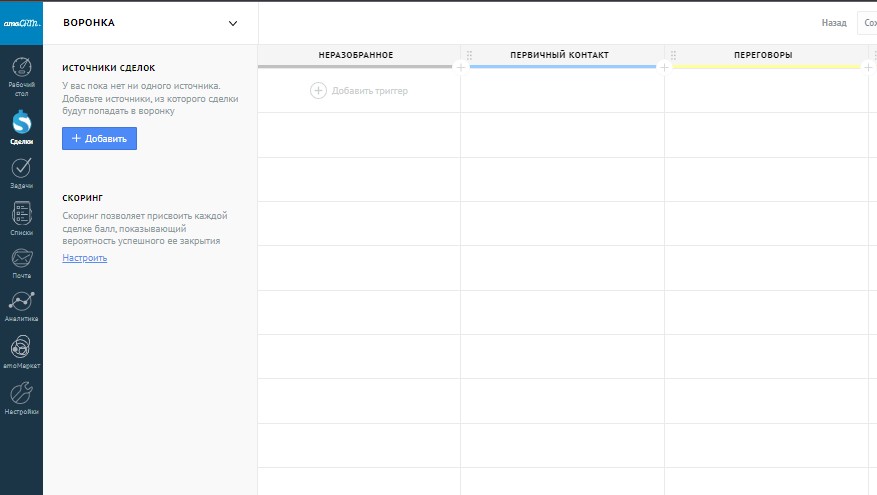877x495 pixels.
Task: Click Добавить триггер in Неразобранное column
Action: 360,91
